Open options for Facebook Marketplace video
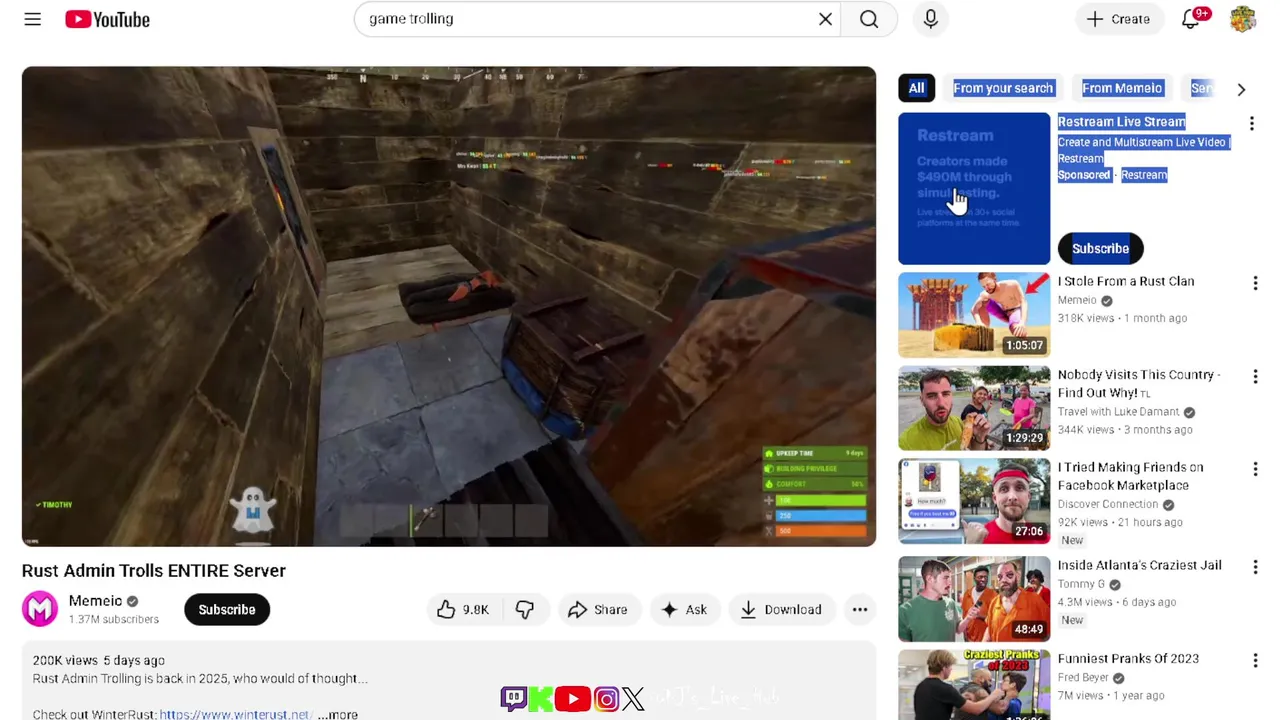Viewport: 1280px width, 720px height. pyautogui.click(x=1255, y=469)
